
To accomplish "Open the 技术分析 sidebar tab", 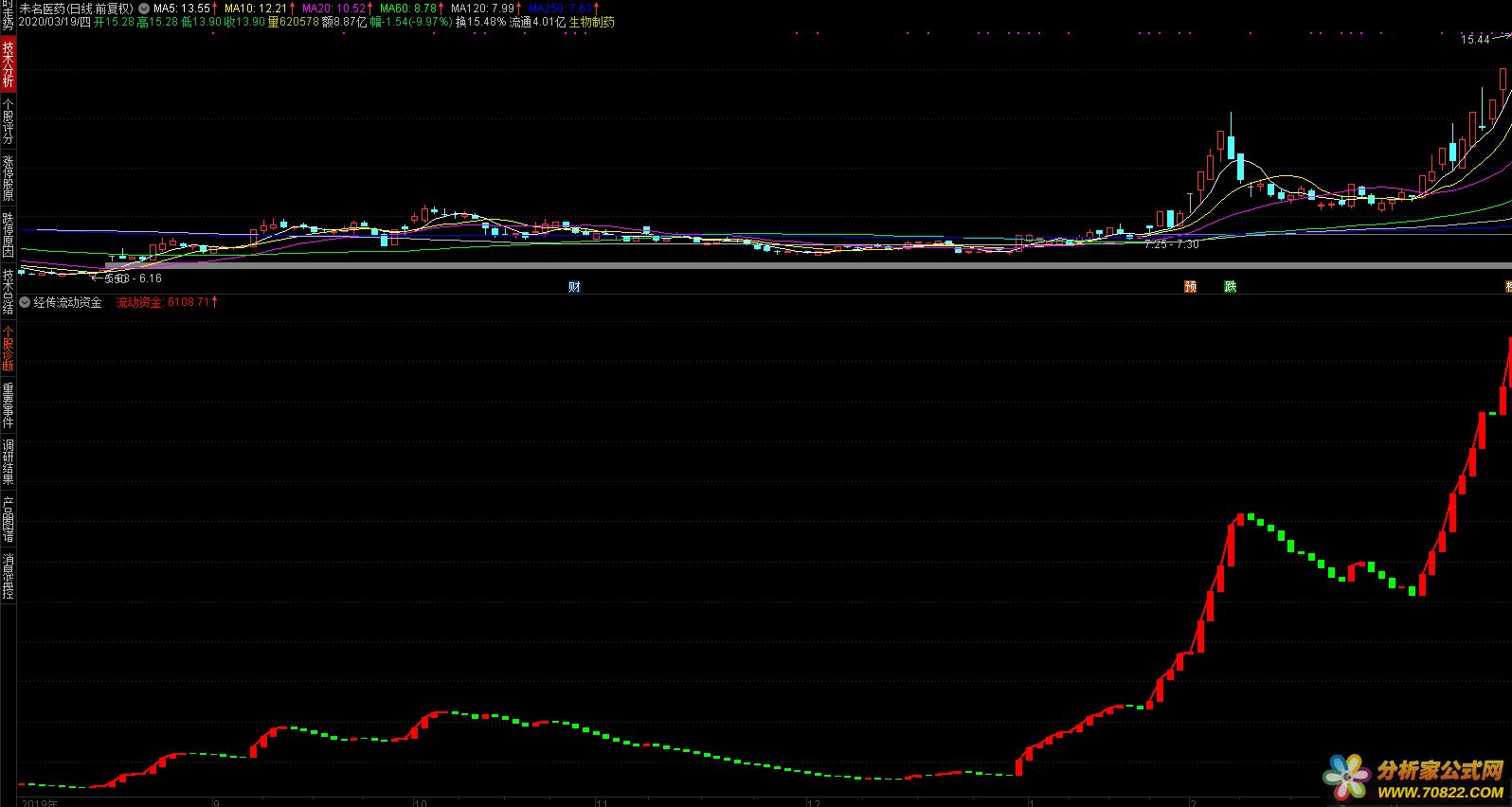I will click(8, 63).
